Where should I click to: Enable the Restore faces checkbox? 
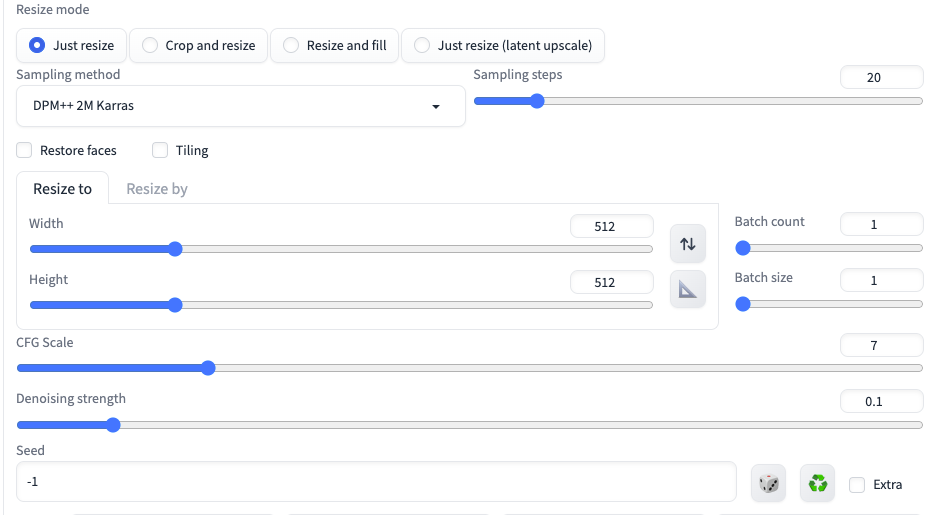point(24,150)
